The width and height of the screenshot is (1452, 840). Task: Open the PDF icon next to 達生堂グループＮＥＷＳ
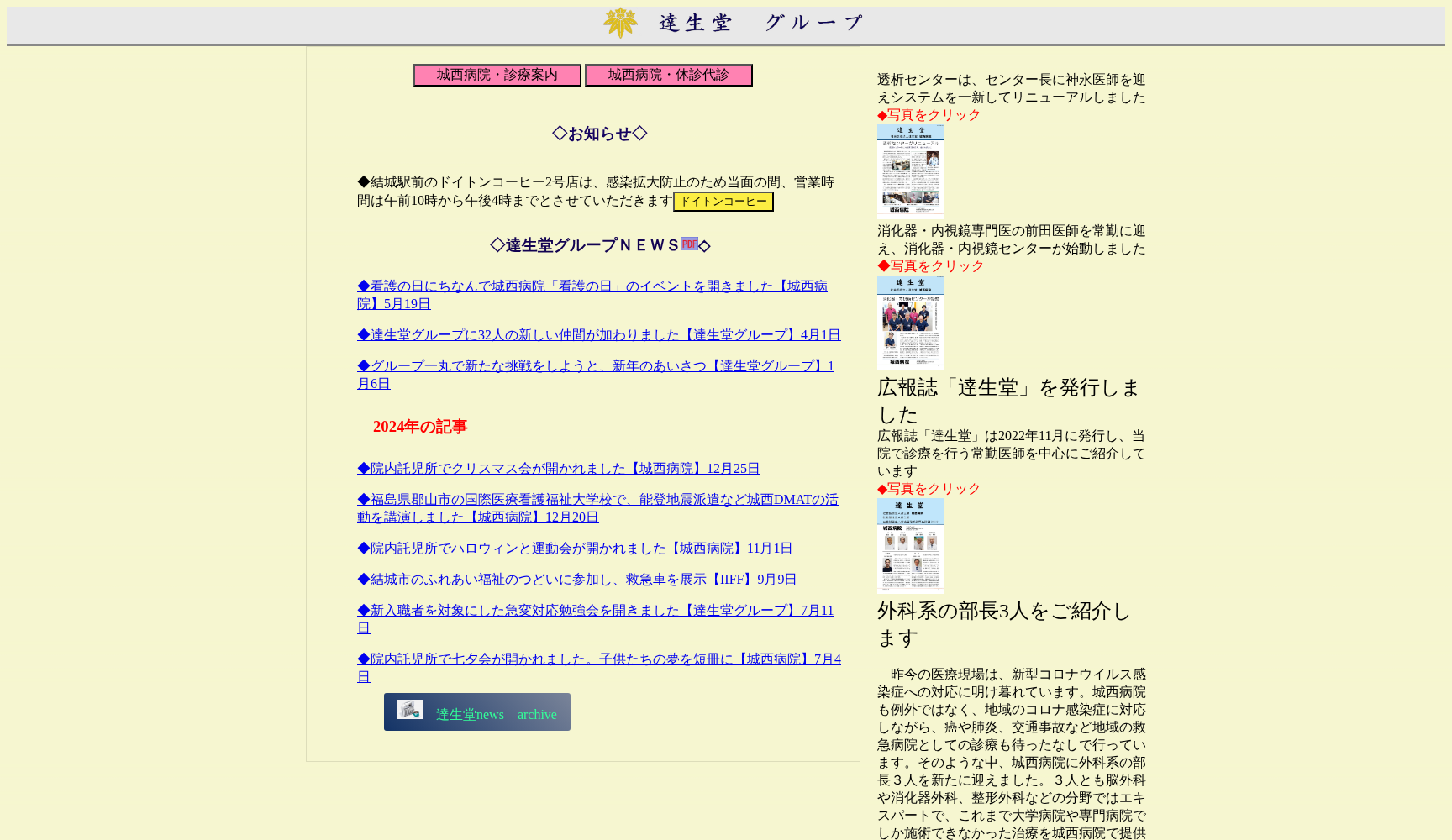[x=690, y=244]
